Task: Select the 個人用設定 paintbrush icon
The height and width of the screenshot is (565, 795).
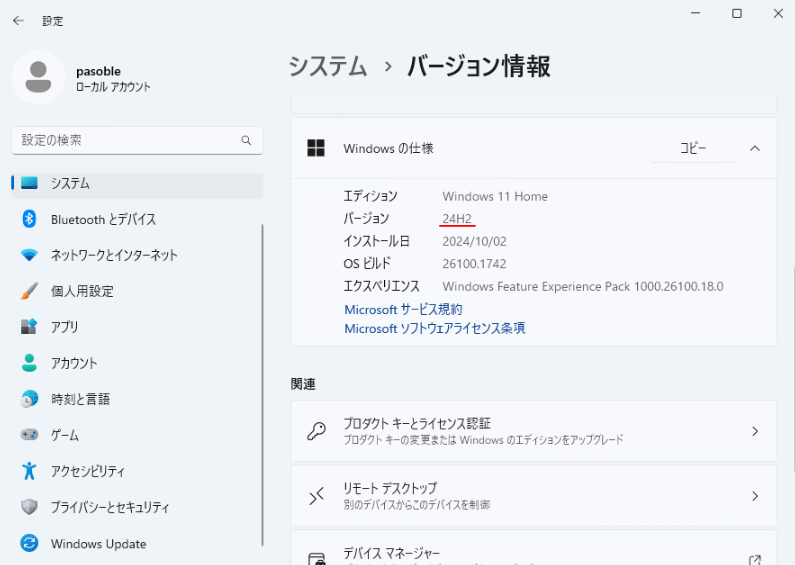Action: (30, 291)
